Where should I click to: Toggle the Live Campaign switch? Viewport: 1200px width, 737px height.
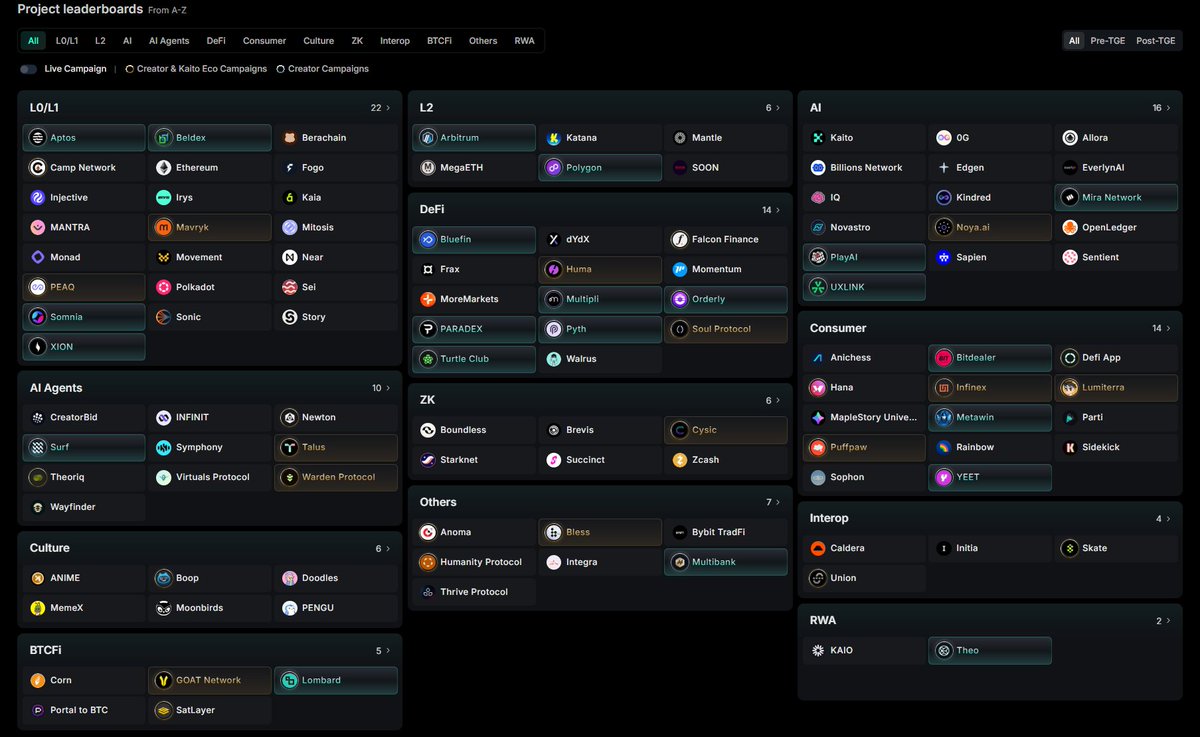[28, 69]
